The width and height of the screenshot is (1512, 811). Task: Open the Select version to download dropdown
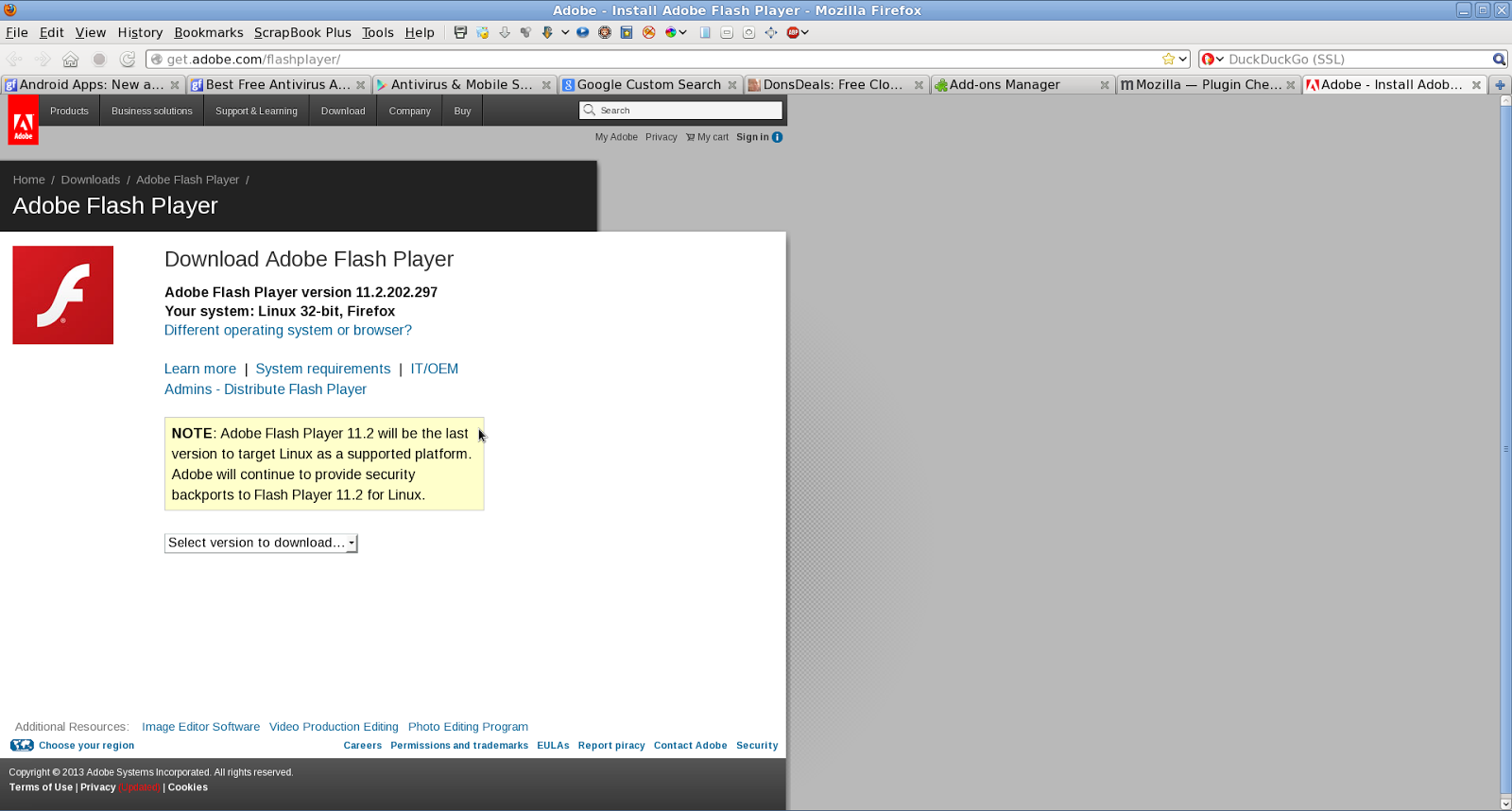pos(261,543)
